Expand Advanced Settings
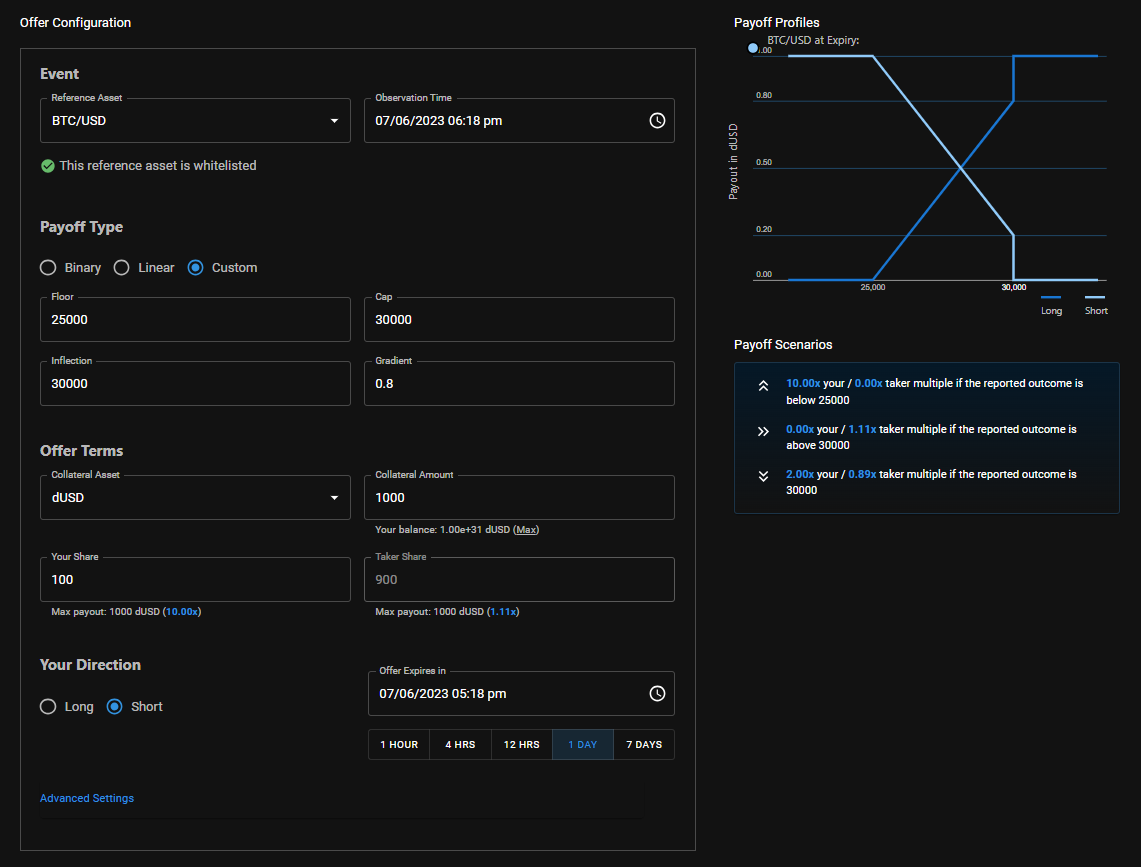Viewport: 1141px width, 867px height. click(x=87, y=798)
